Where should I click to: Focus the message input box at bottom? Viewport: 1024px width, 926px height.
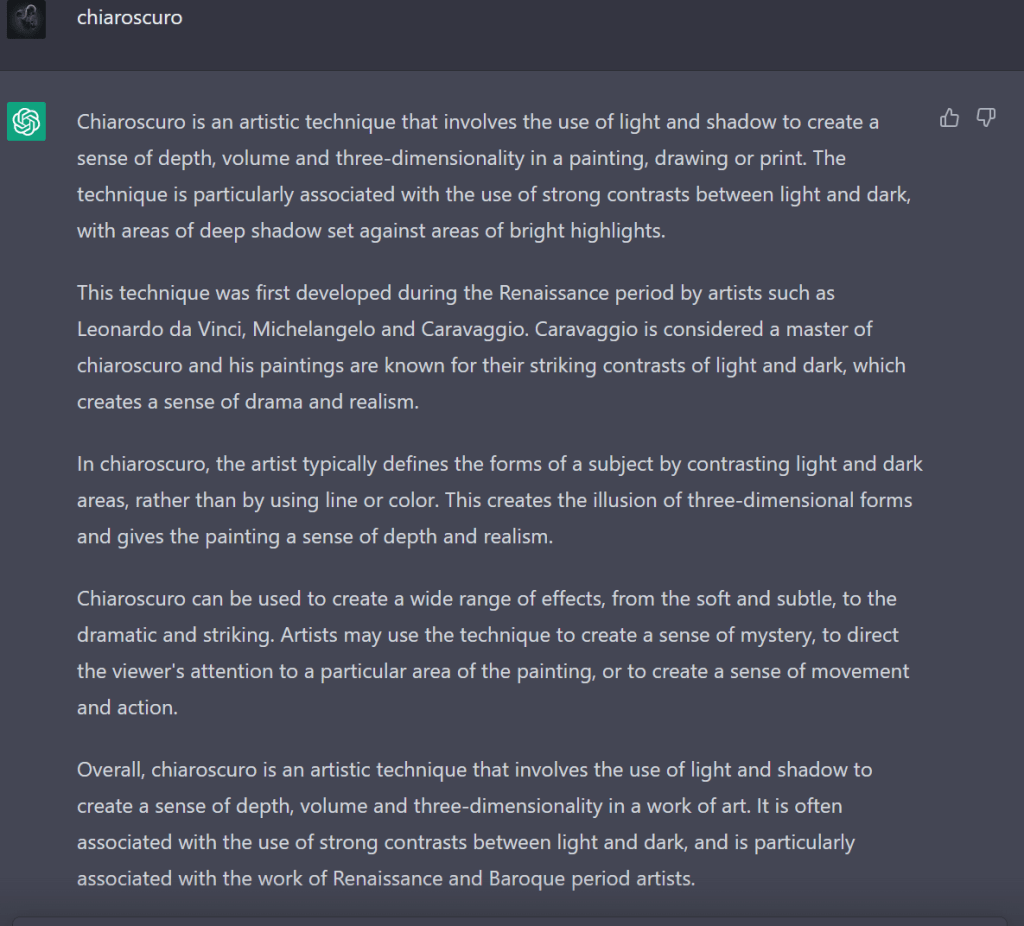(512, 920)
